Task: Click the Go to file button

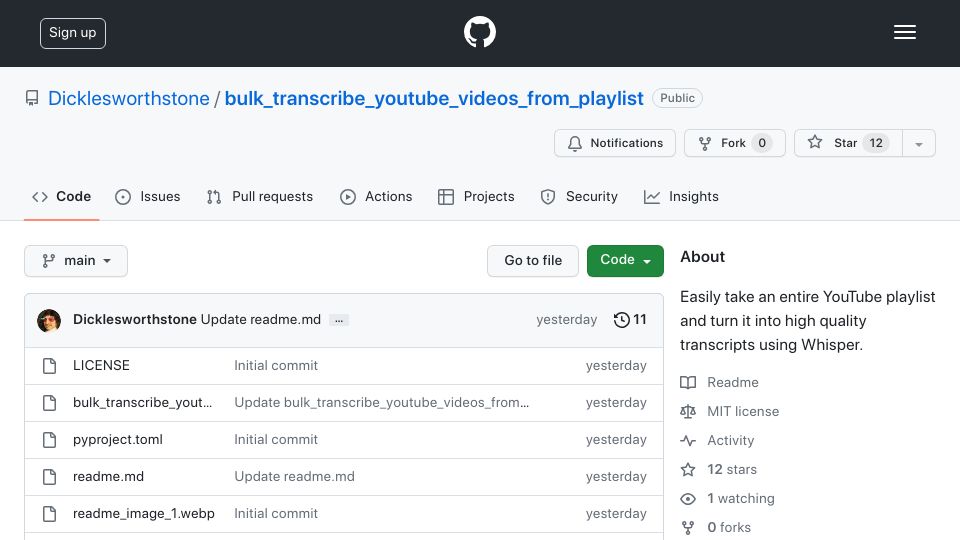Action: click(x=533, y=261)
